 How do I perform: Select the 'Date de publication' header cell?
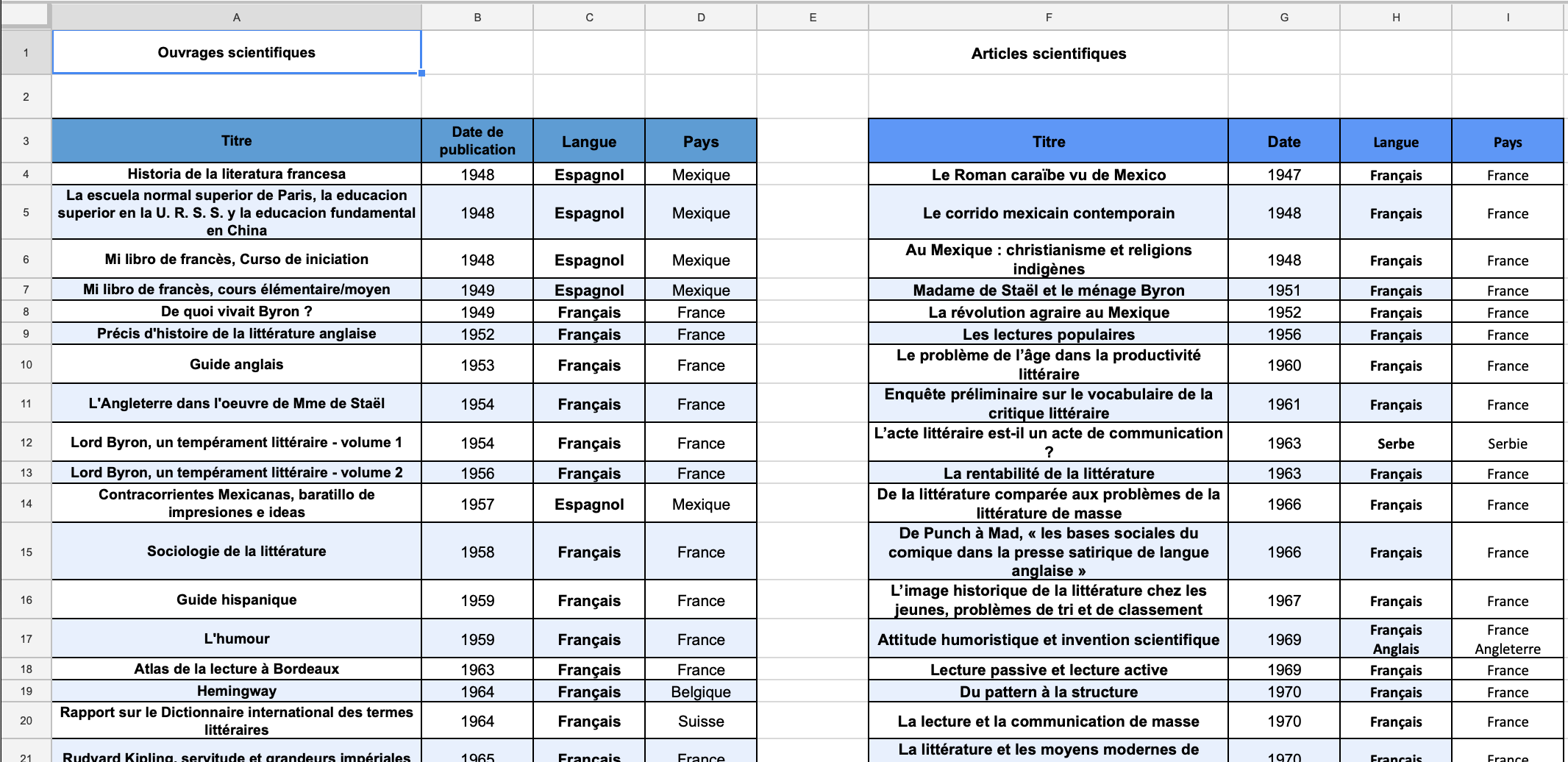tap(477, 140)
